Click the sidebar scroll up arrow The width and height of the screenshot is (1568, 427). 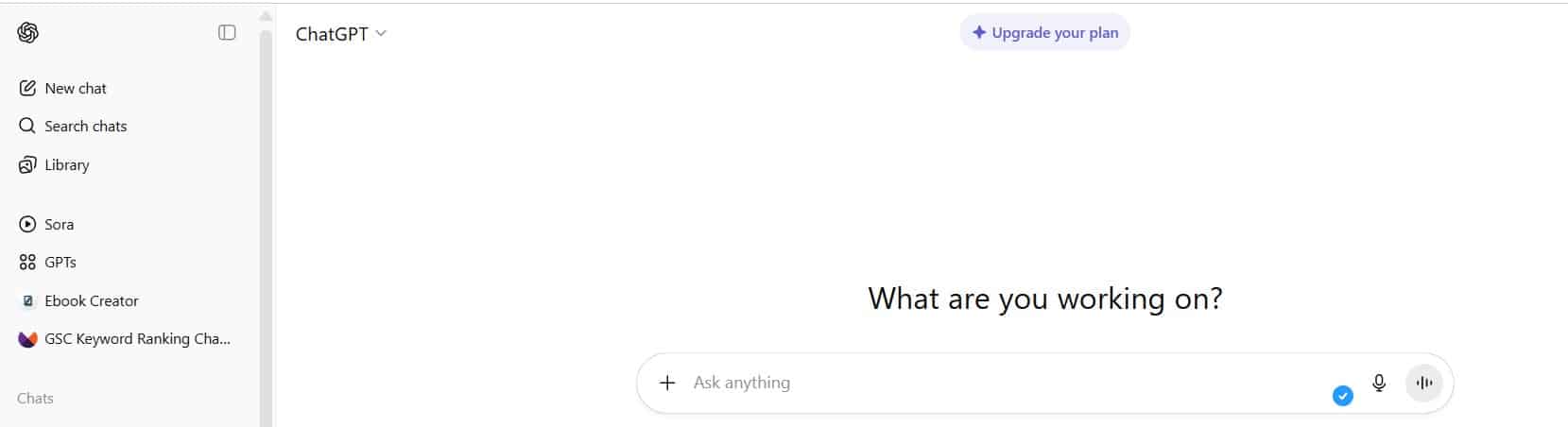pyautogui.click(x=266, y=17)
